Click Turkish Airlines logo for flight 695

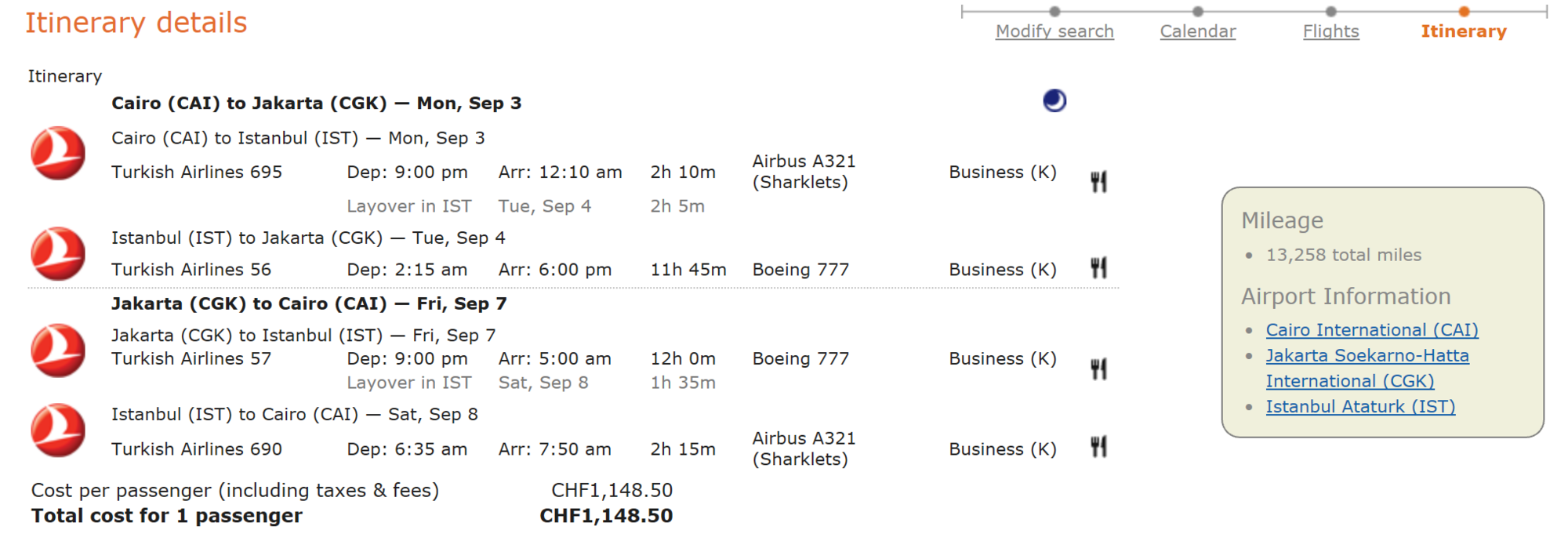58,154
